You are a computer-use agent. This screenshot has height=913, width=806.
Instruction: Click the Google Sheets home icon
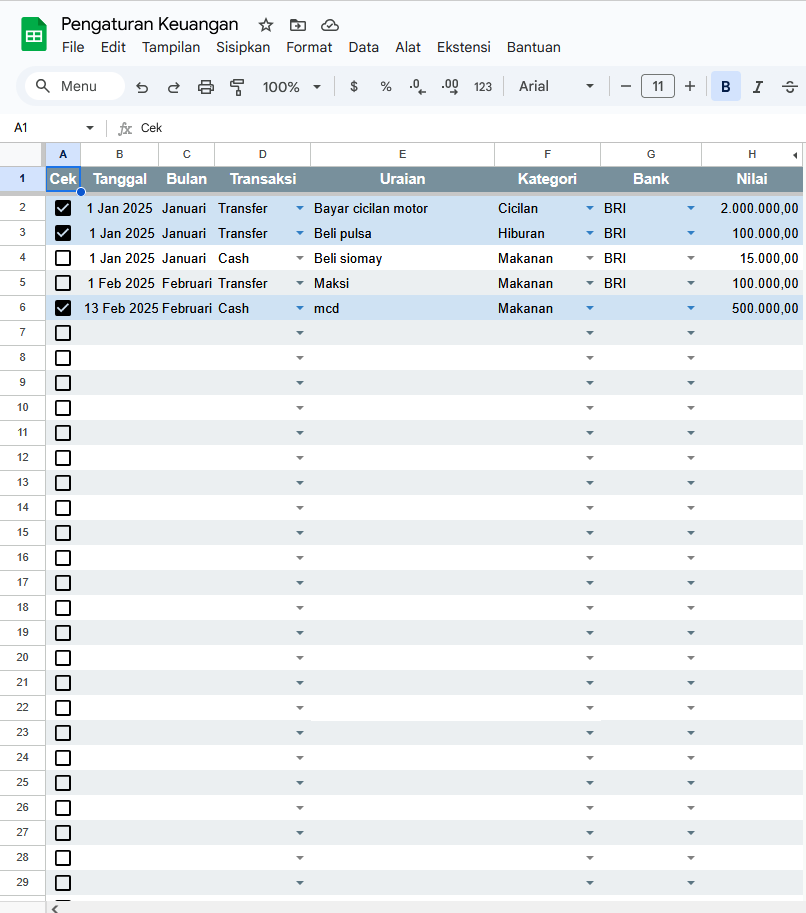tap(34, 34)
